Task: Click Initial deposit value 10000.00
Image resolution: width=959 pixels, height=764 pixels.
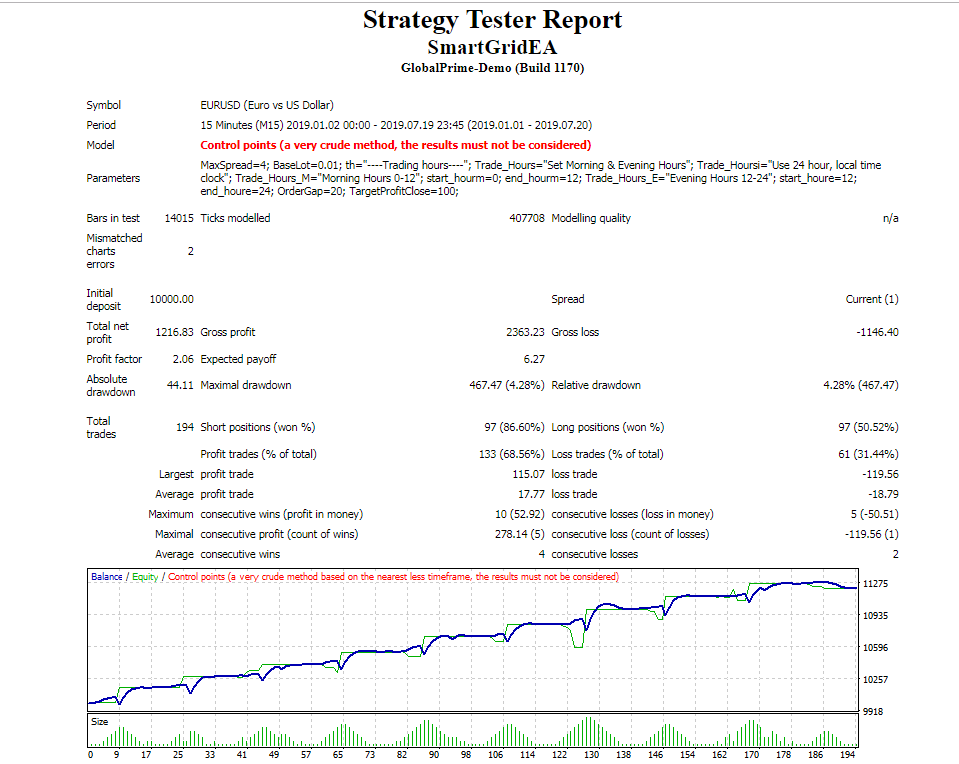Action: pyautogui.click(x=171, y=299)
